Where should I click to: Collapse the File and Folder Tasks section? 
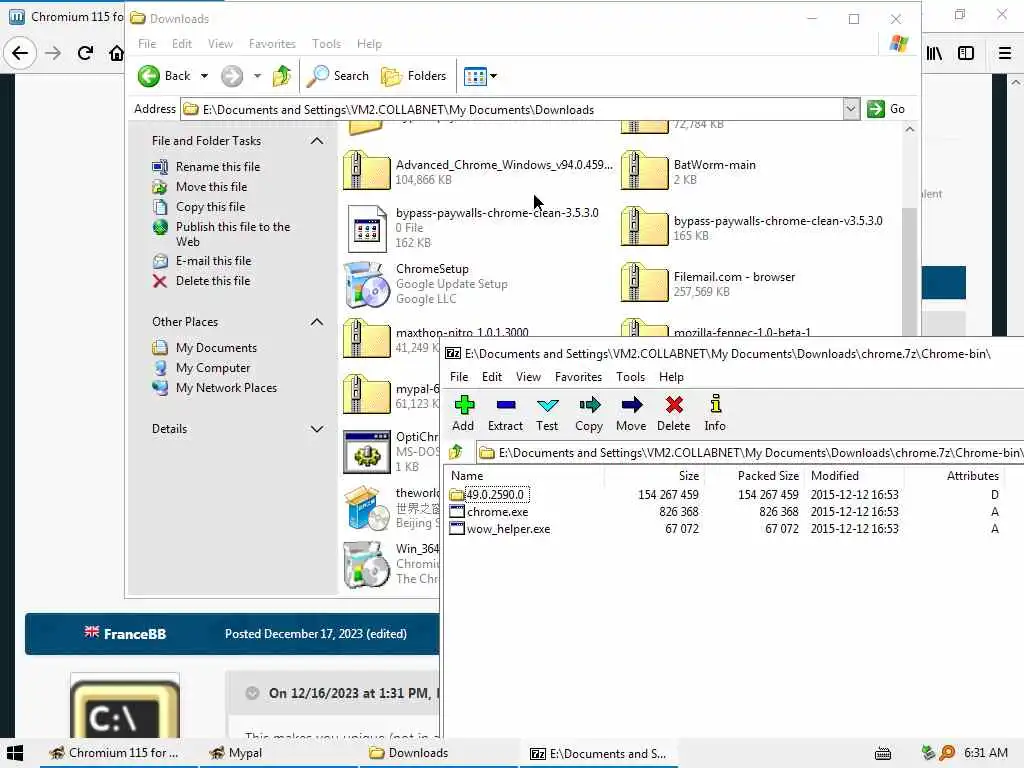click(317, 140)
